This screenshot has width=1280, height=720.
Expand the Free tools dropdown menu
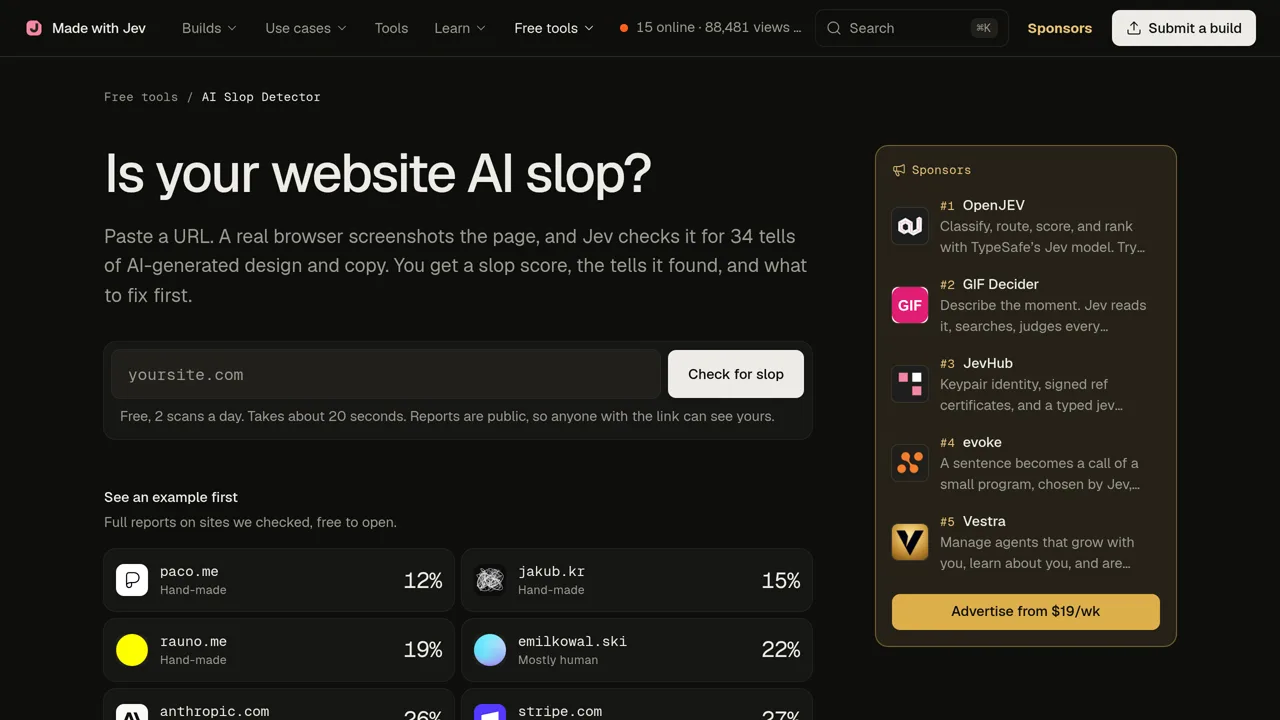[554, 28]
